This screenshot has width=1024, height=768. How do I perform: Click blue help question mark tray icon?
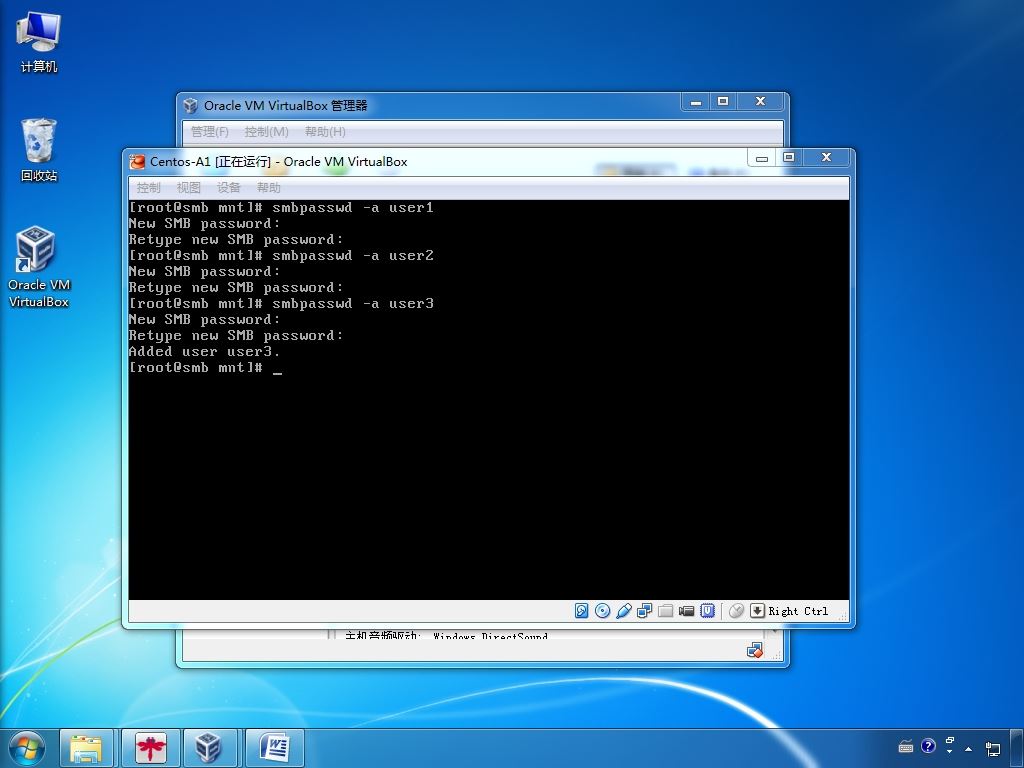(928, 746)
